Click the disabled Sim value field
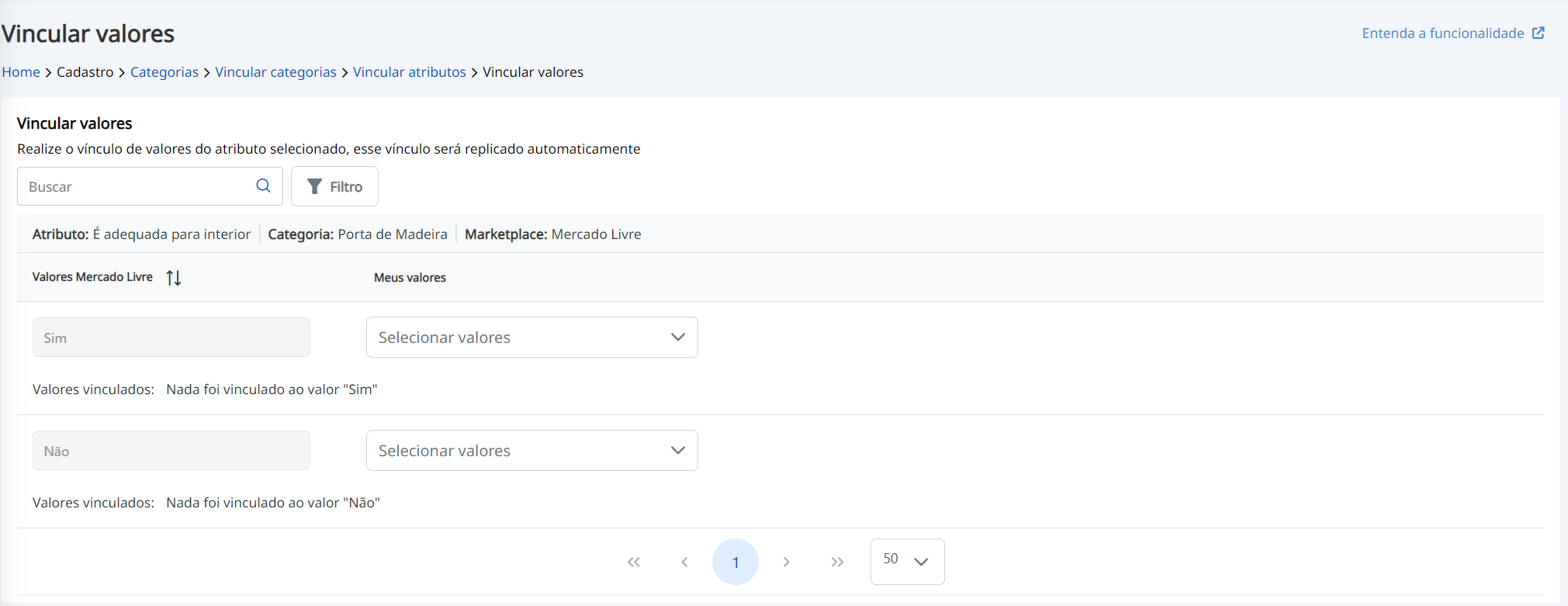 (171, 338)
